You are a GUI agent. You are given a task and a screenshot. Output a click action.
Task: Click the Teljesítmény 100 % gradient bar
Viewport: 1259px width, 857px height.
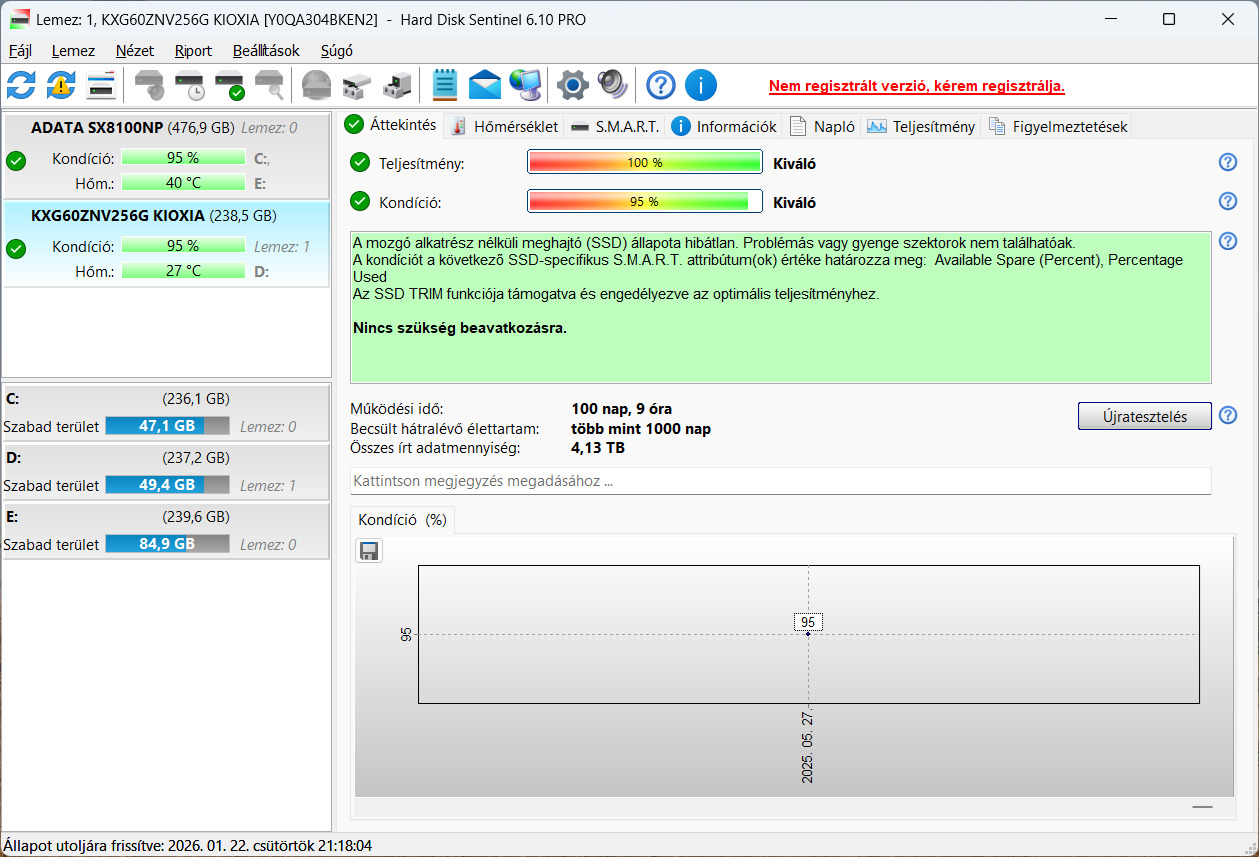tap(644, 163)
